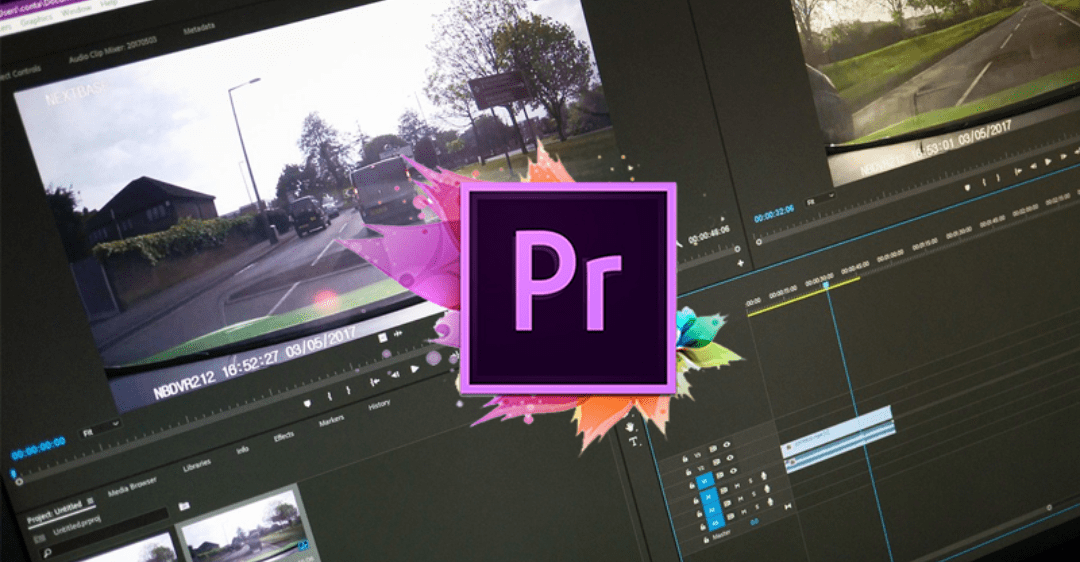The image size is (1080, 562).
Task: Select the Type tool beside the timeline
Action: (634, 441)
